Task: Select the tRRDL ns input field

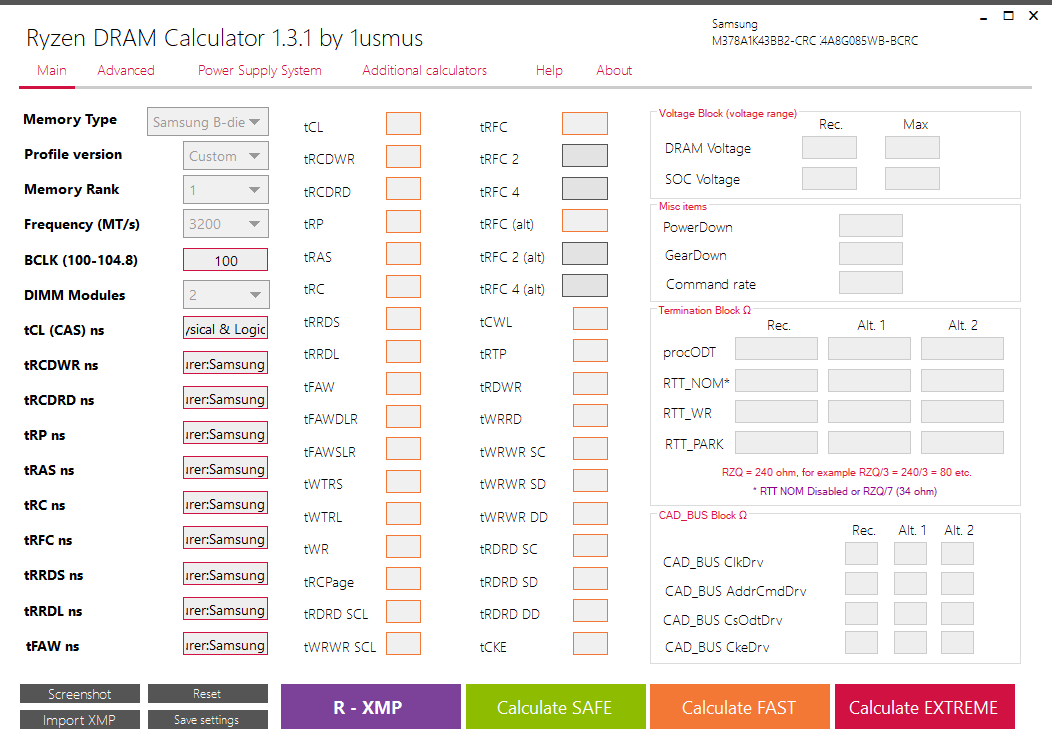Action: pos(225,609)
